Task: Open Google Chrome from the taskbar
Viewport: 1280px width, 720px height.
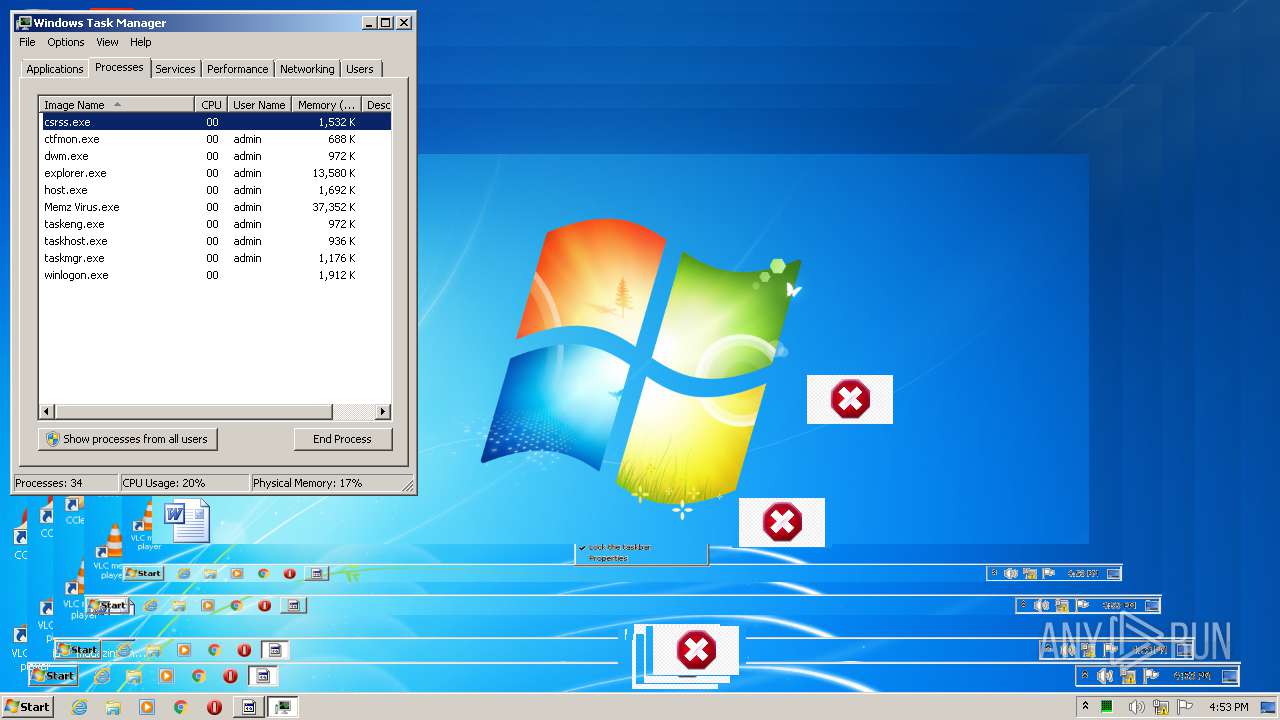Action: (x=181, y=707)
